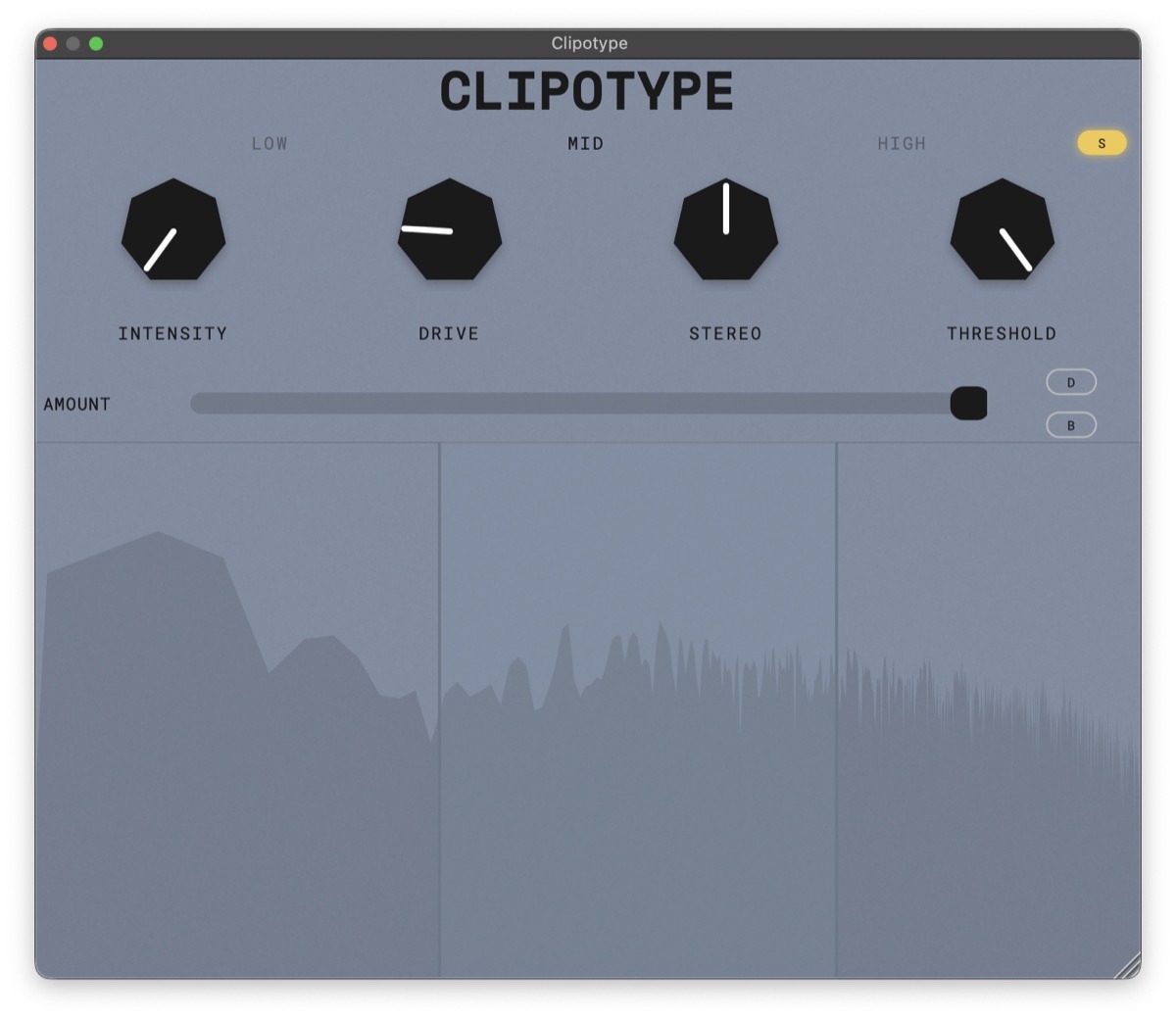Click the low-mid crossover divider line
The height and width of the screenshot is (1020, 1176).
click(439, 709)
